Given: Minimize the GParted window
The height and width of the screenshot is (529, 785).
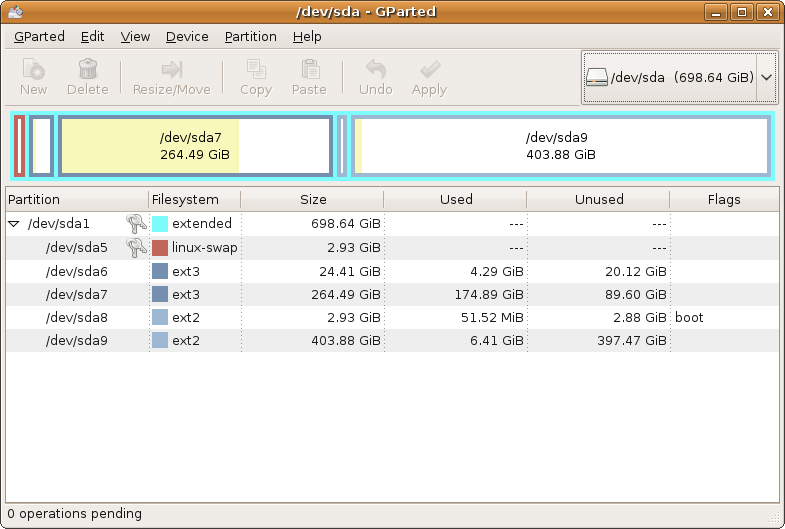Looking at the screenshot, I should coord(716,12).
